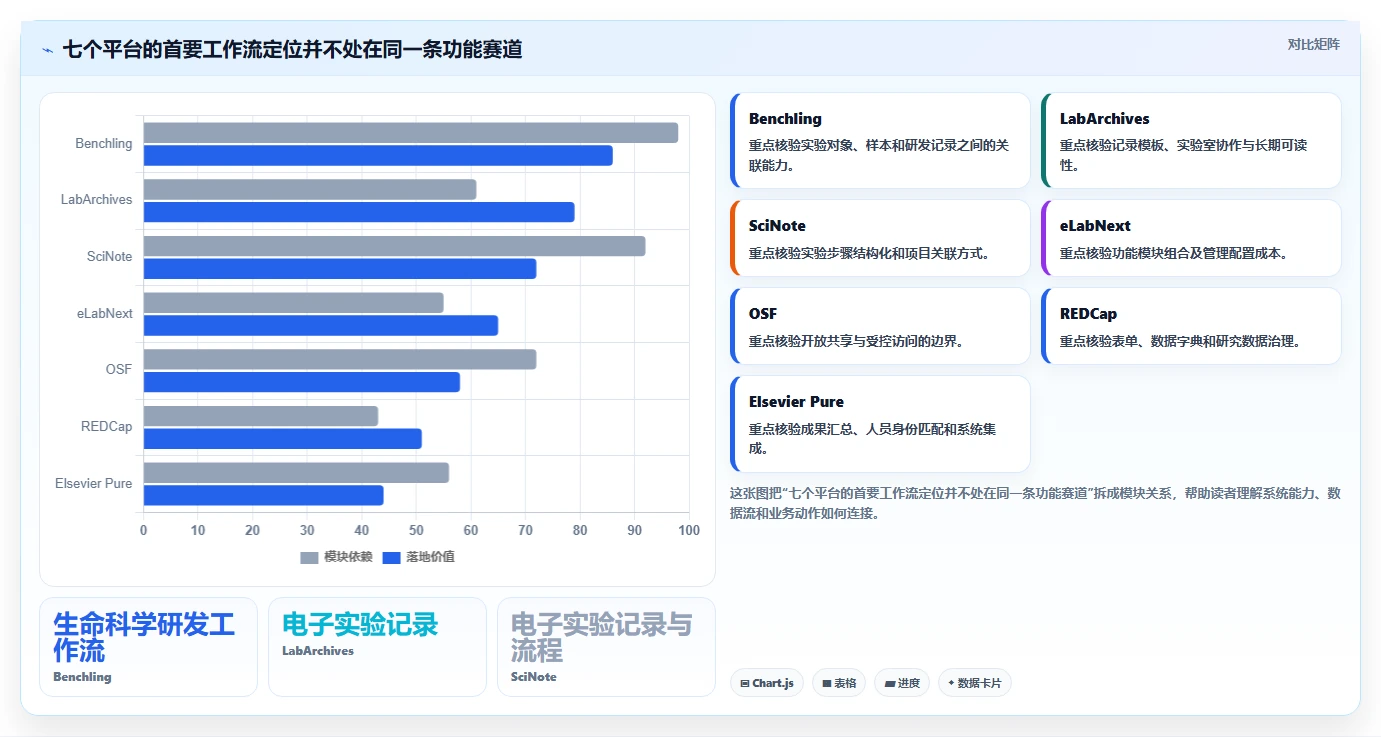Click REDCap's blue 落地价值 bar
This screenshot has width=1381, height=737.
pos(283,439)
